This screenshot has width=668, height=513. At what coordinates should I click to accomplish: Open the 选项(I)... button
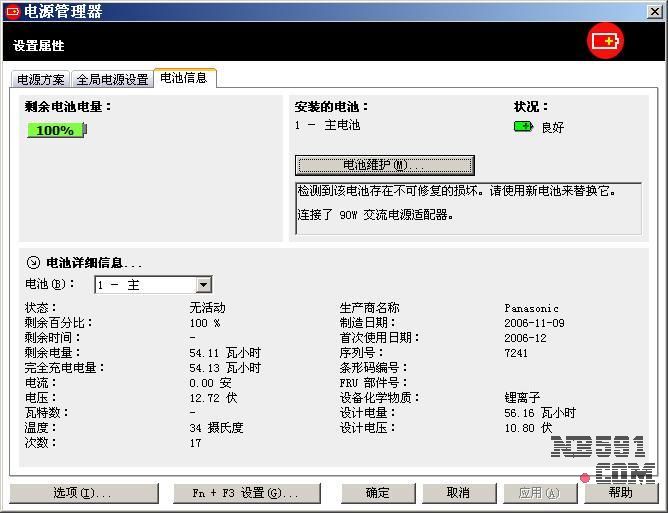(x=84, y=493)
